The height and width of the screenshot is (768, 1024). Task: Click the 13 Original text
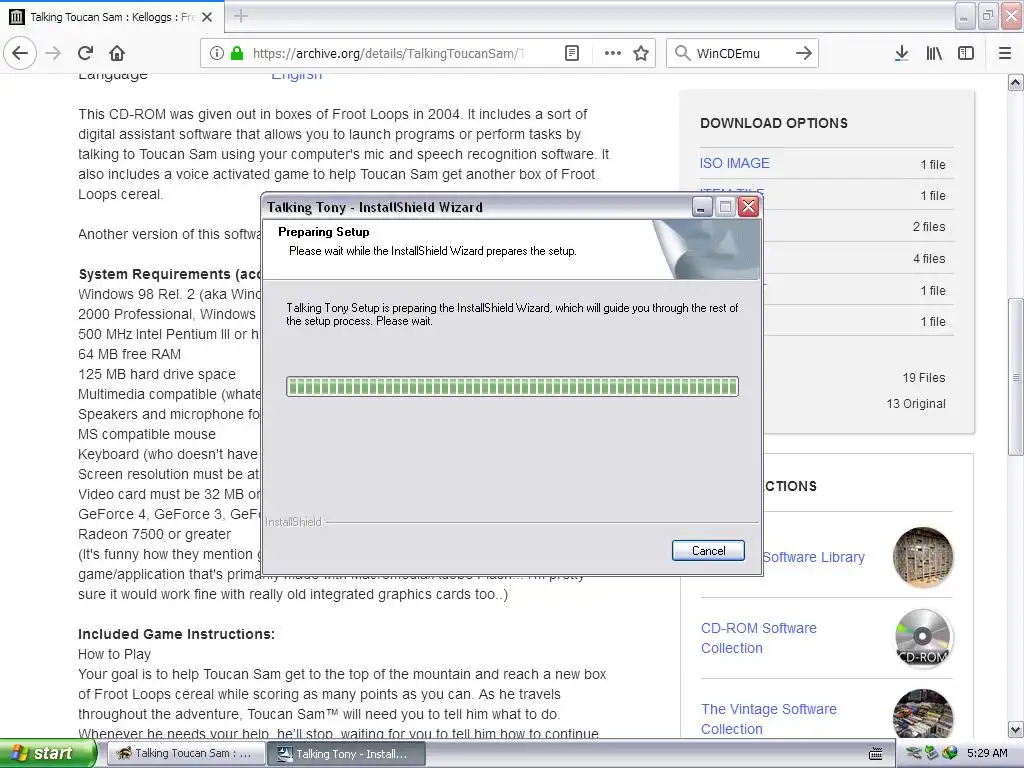point(916,404)
